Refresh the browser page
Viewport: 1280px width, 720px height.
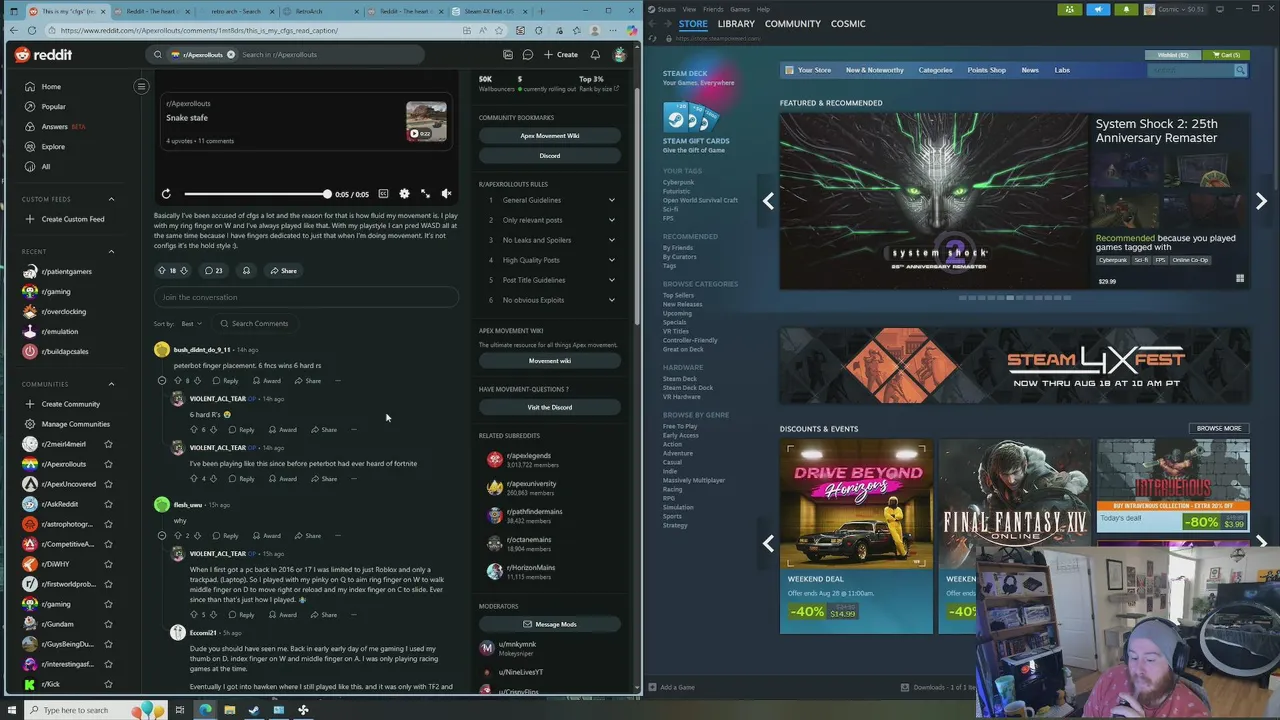tap(32, 31)
